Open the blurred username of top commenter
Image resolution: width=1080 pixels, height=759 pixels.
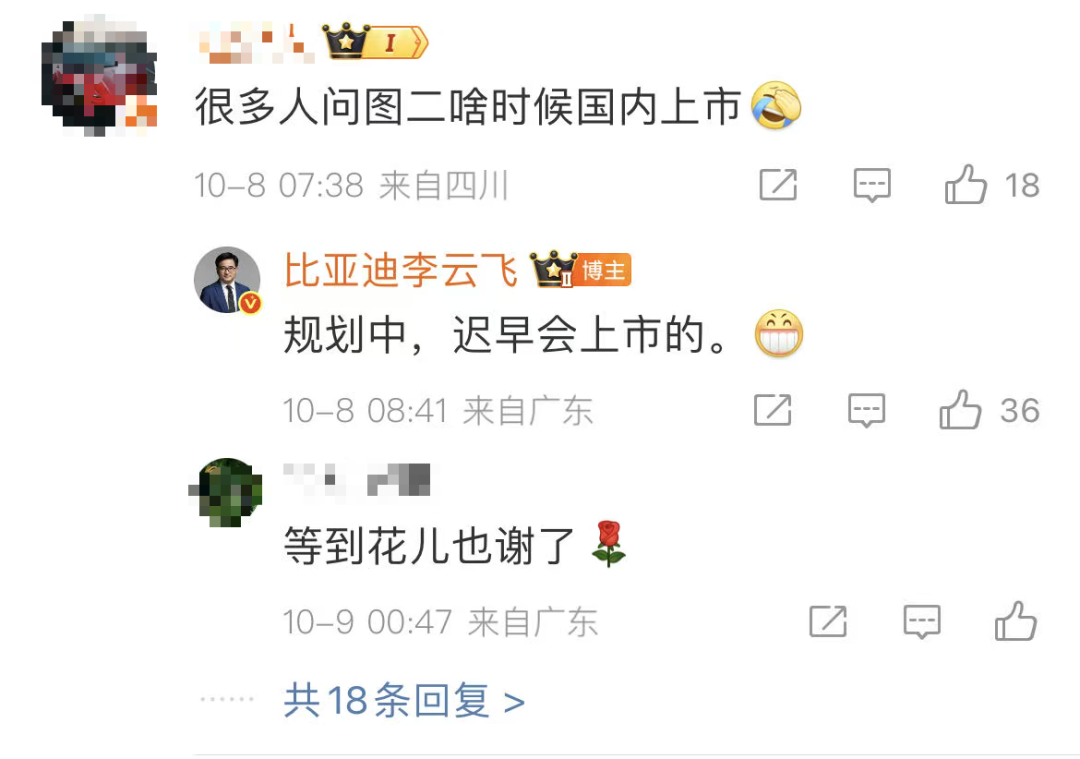[x=257, y=43]
